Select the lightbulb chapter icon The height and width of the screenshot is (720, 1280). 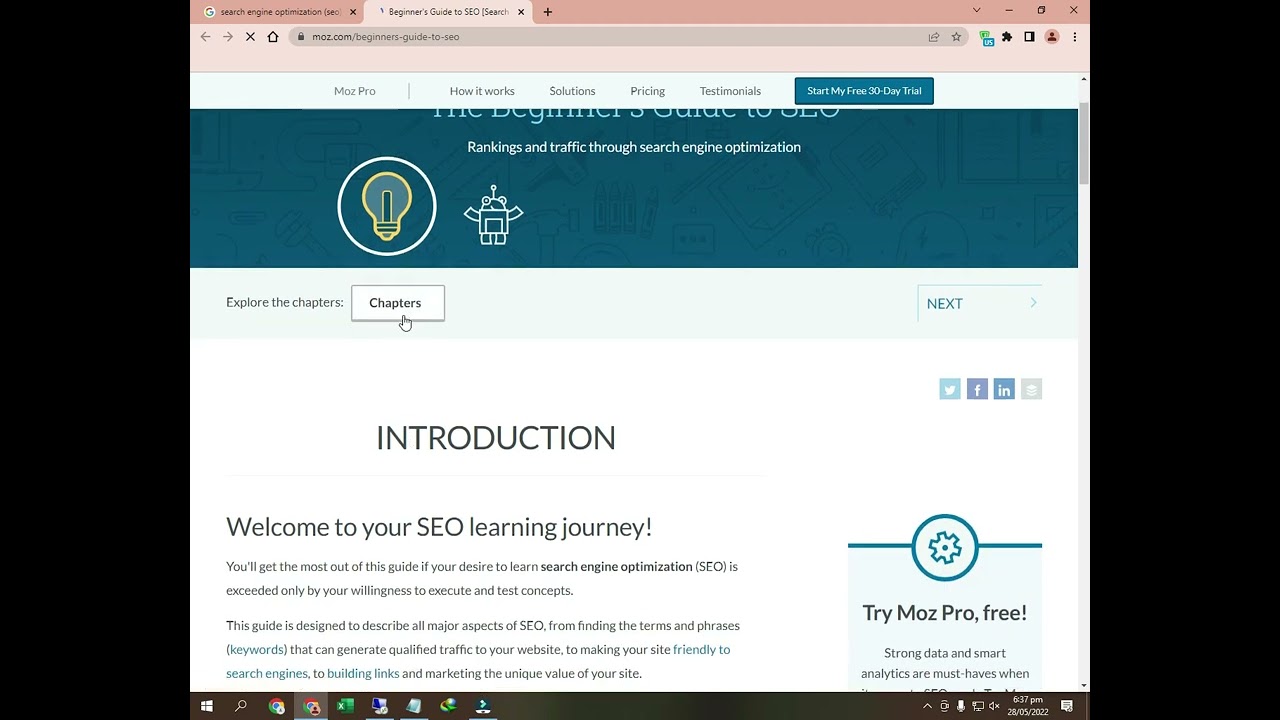(387, 207)
